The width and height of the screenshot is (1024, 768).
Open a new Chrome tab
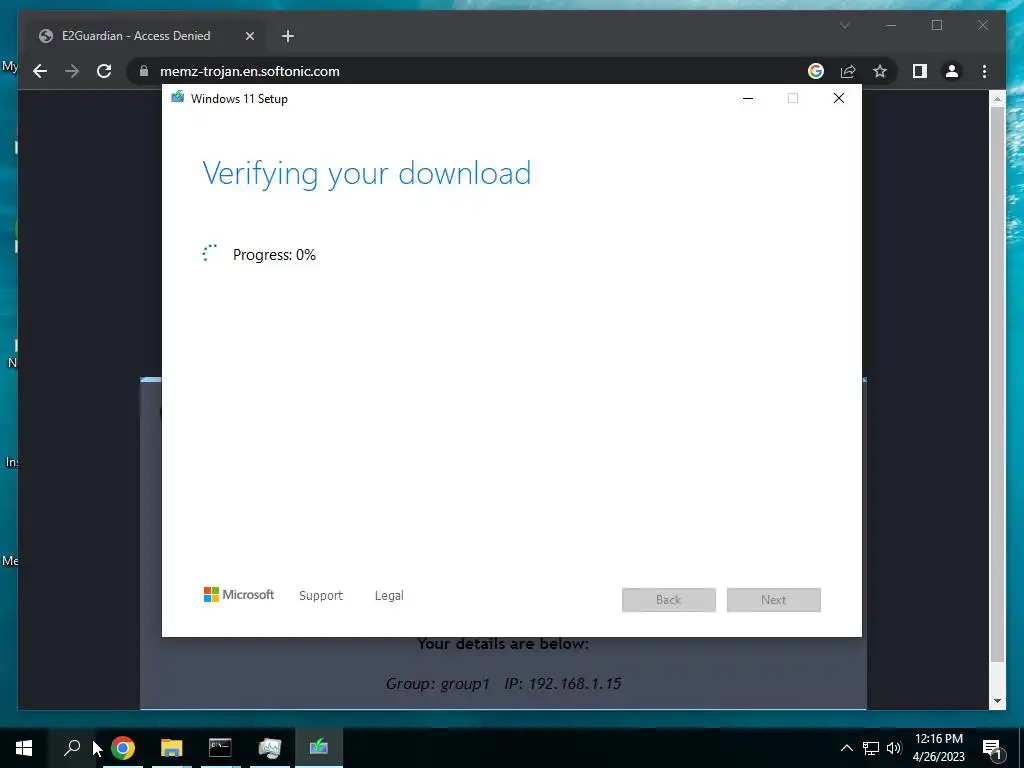click(x=288, y=36)
